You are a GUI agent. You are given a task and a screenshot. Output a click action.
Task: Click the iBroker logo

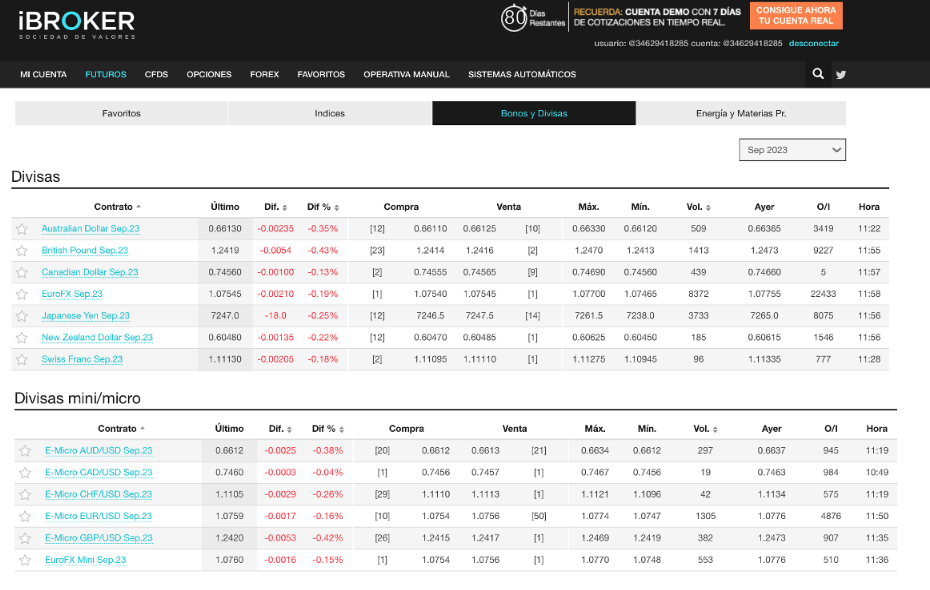77,24
